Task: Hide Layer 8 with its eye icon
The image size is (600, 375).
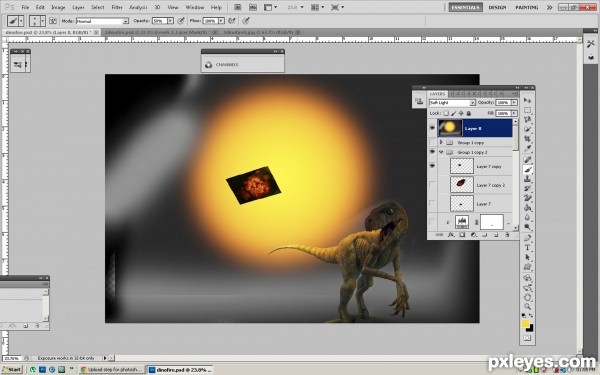Action: pos(432,128)
